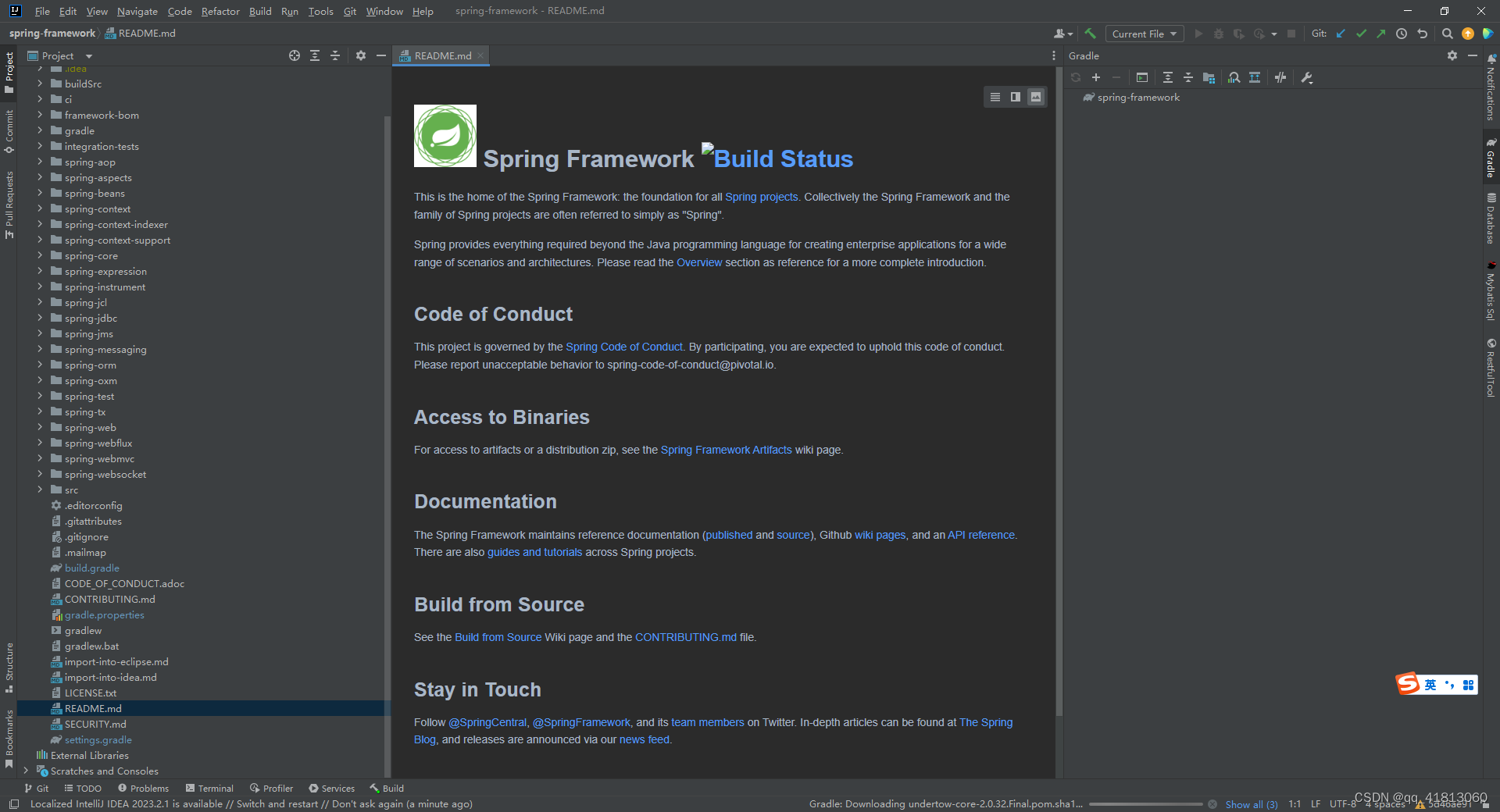
Task: Open the Current File run configuration dropdown
Action: [1144, 34]
